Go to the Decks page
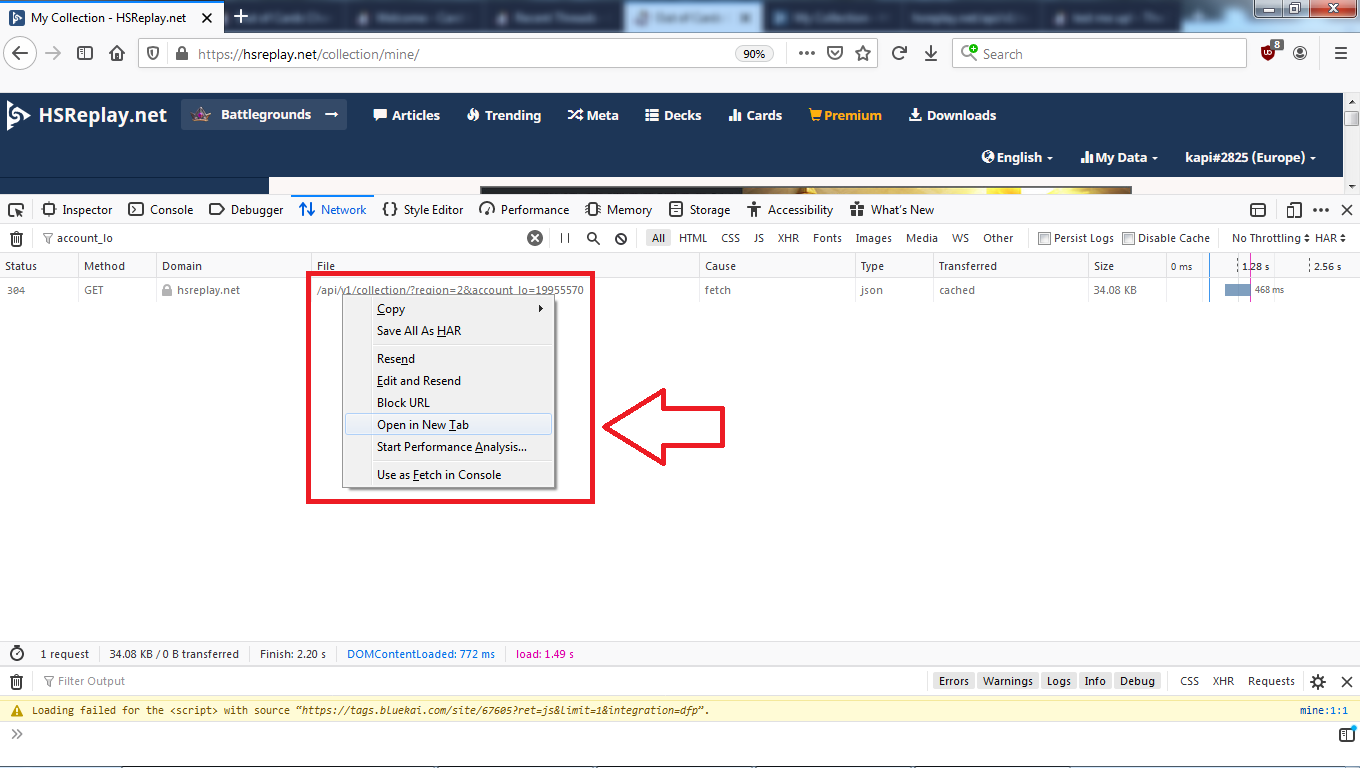 673,115
